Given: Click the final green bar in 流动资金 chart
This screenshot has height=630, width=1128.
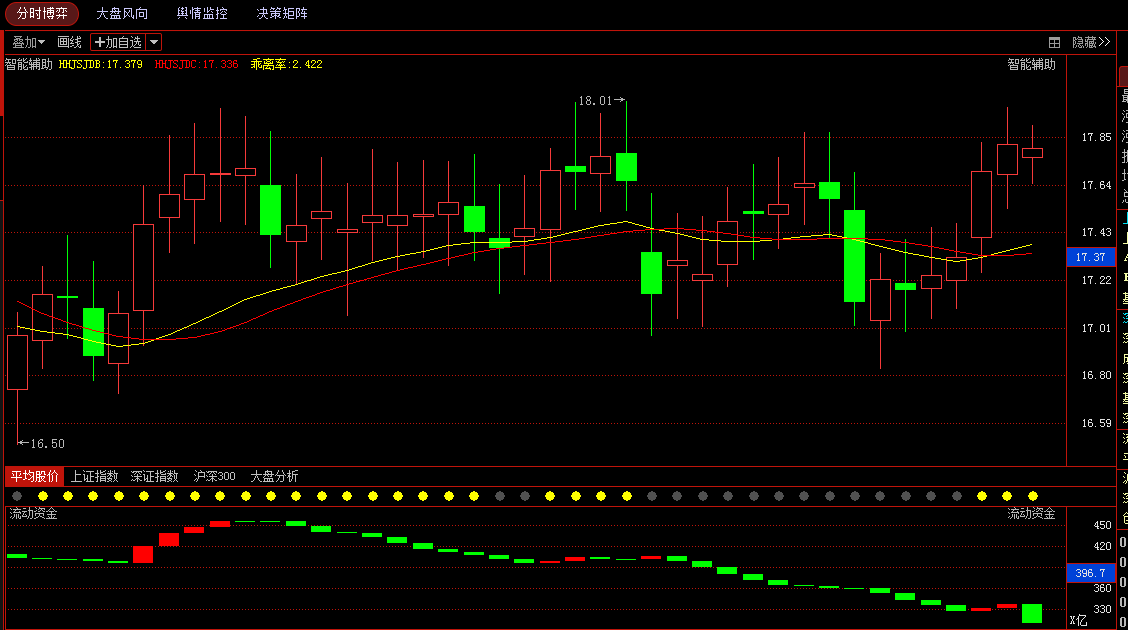Looking at the screenshot, I should (1032, 613).
